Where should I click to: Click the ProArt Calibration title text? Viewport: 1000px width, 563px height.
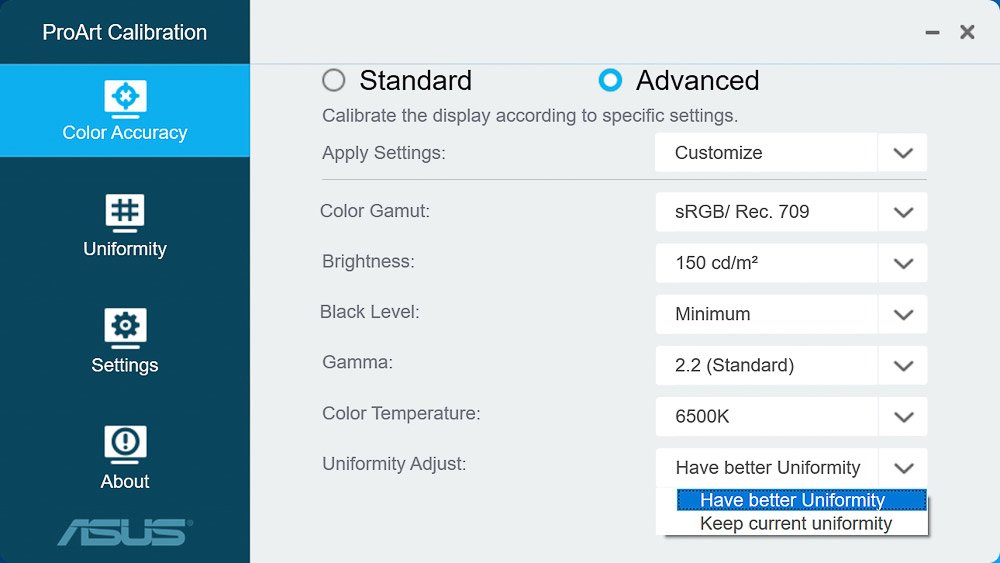click(125, 33)
